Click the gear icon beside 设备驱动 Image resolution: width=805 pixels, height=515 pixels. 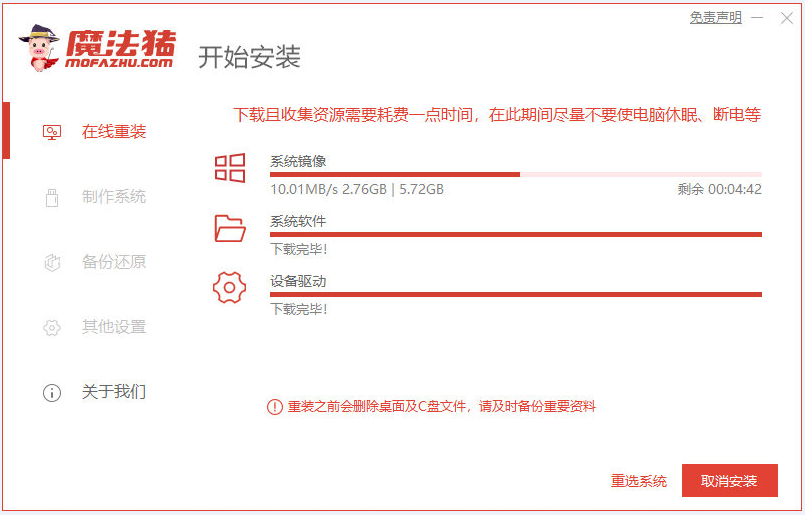coord(230,288)
